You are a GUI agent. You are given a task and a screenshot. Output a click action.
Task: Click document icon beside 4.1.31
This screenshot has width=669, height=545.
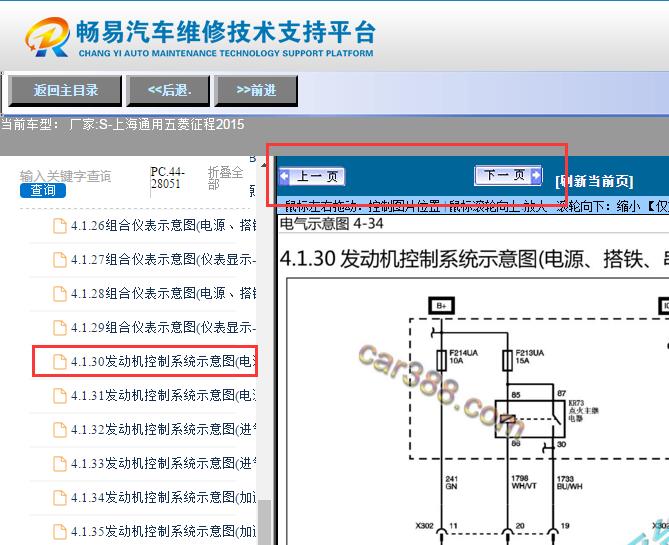pyautogui.click(x=60, y=396)
